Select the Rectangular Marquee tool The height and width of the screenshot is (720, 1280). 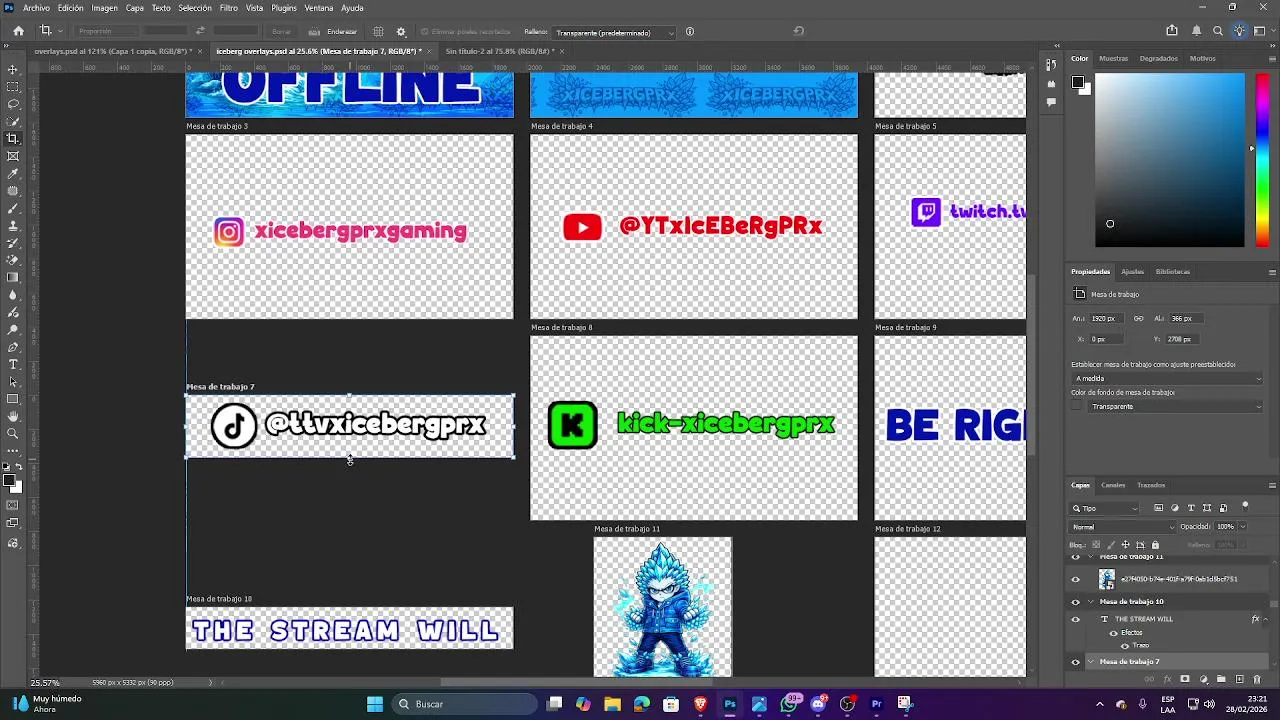click(x=13, y=87)
